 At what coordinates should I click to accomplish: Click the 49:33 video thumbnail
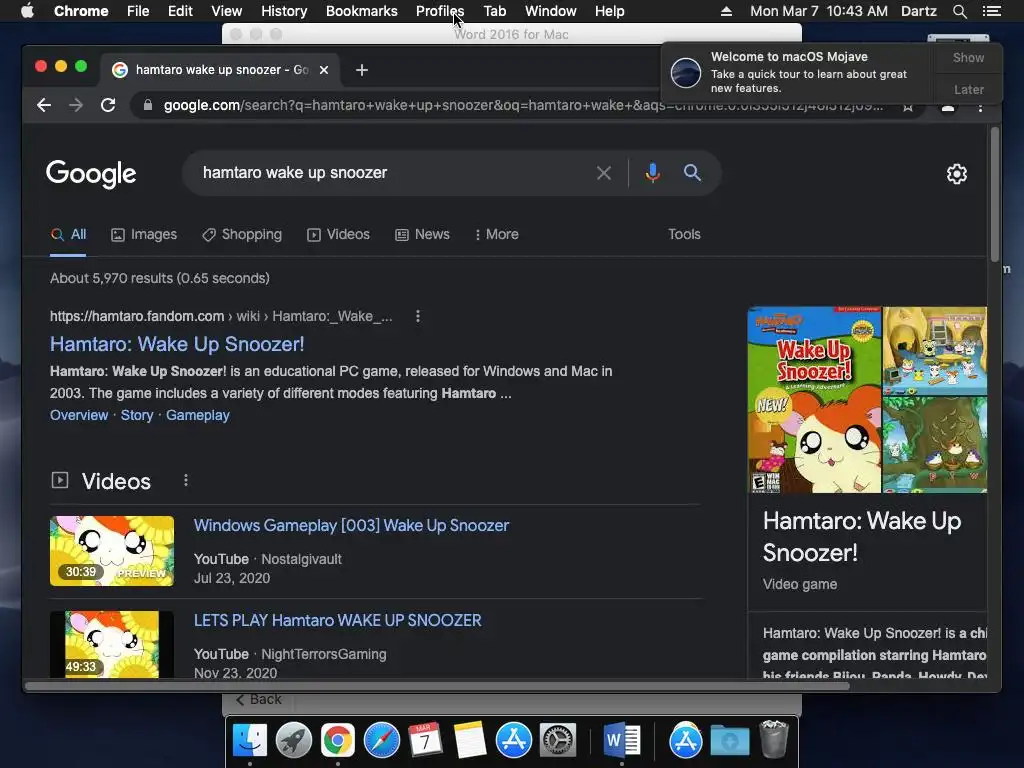112,644
